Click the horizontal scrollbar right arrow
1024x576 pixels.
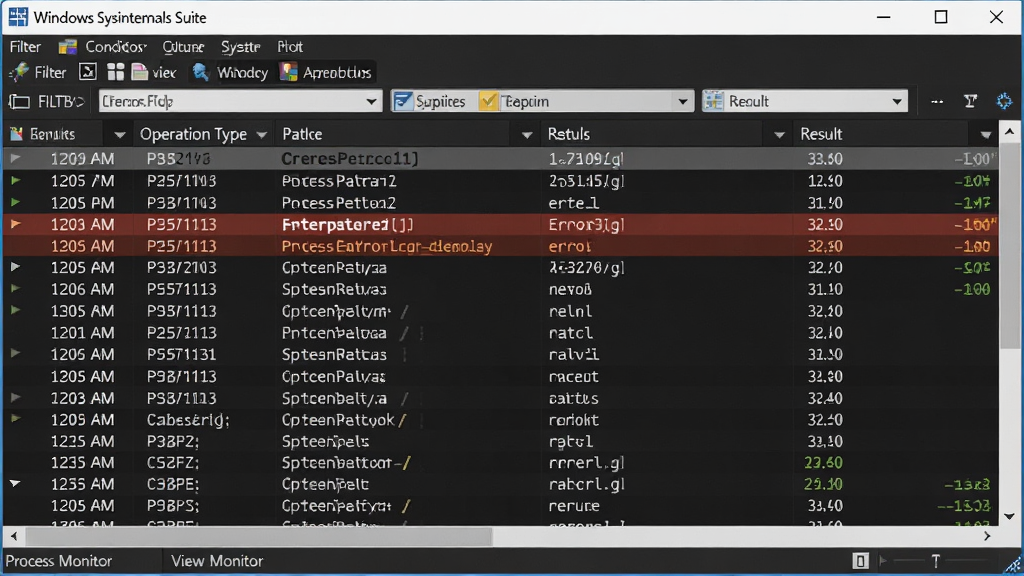tap(987, 536)
